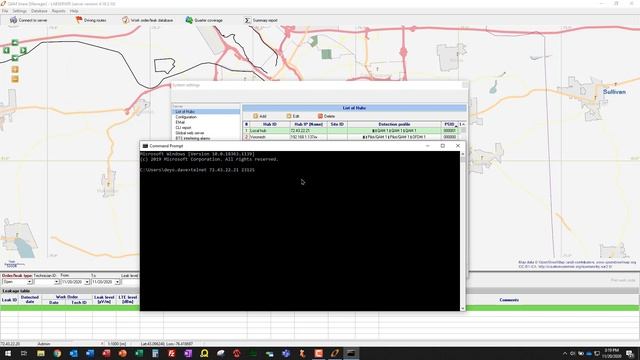Click the Detection profile column header
The image size is (640, 360).
tap(394, 124)
